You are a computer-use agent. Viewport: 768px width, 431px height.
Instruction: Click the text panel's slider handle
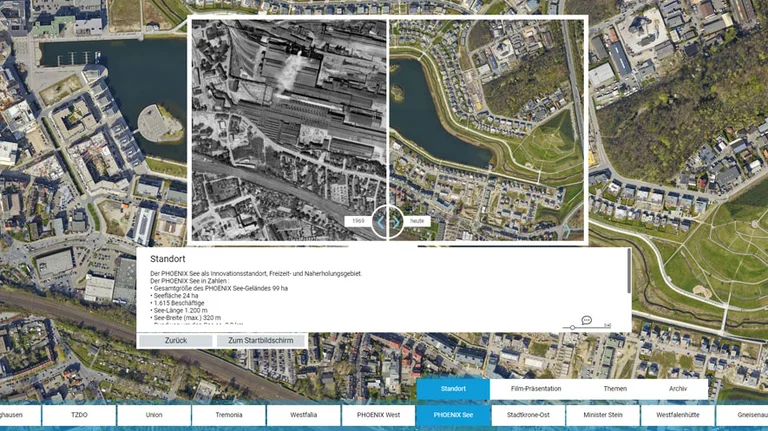[572, 327]
